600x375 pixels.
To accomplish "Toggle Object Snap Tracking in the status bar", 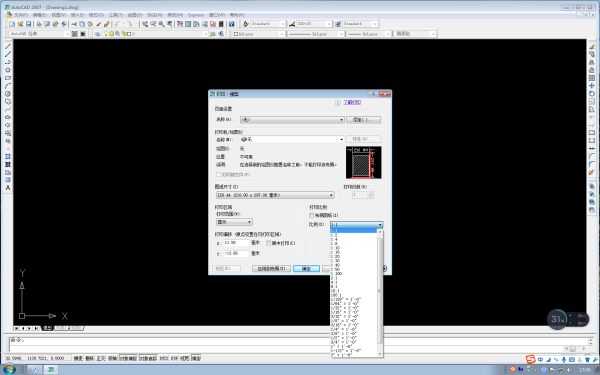I will coord(148,359).
